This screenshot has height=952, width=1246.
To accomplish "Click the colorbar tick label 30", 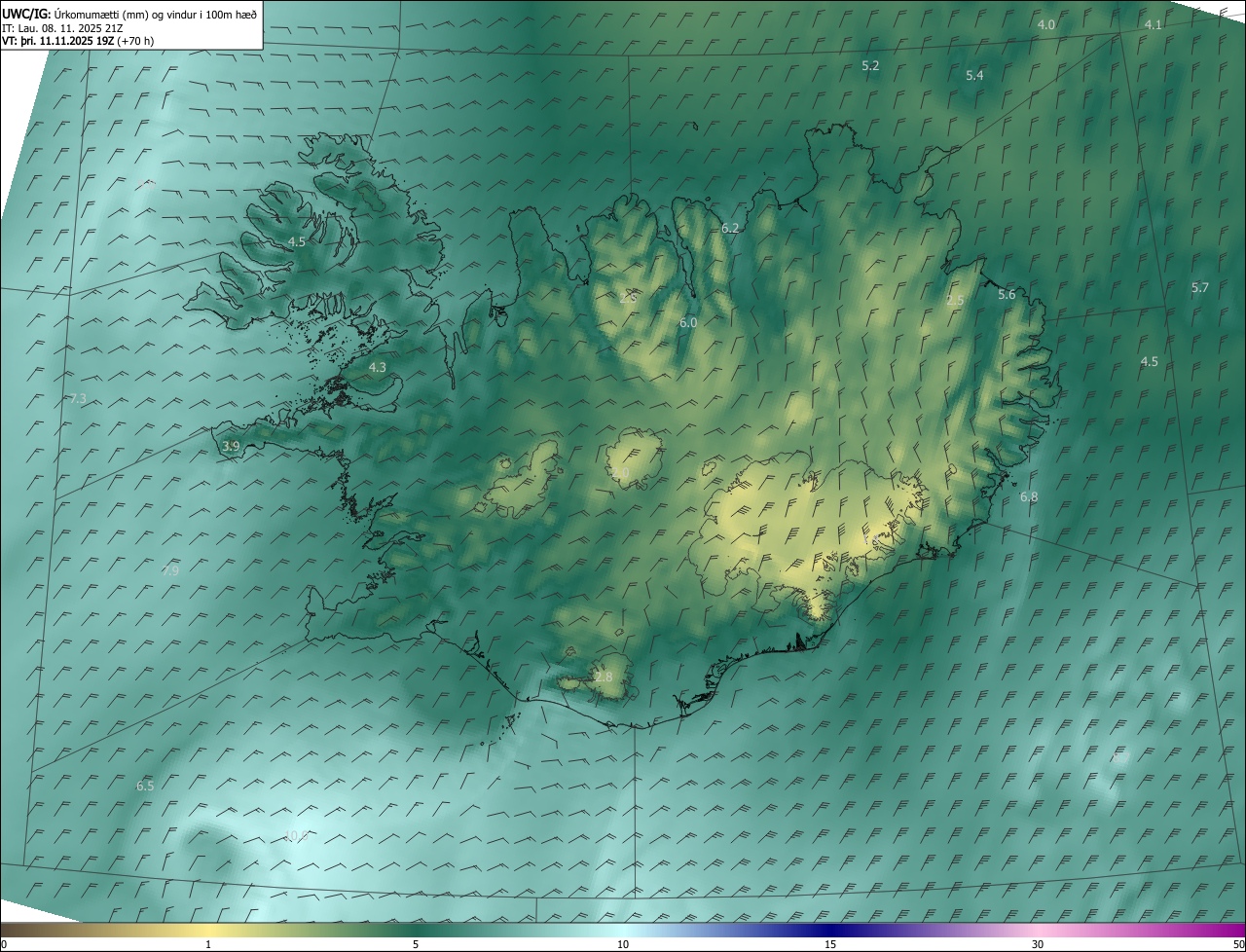I will [1038, 944].
